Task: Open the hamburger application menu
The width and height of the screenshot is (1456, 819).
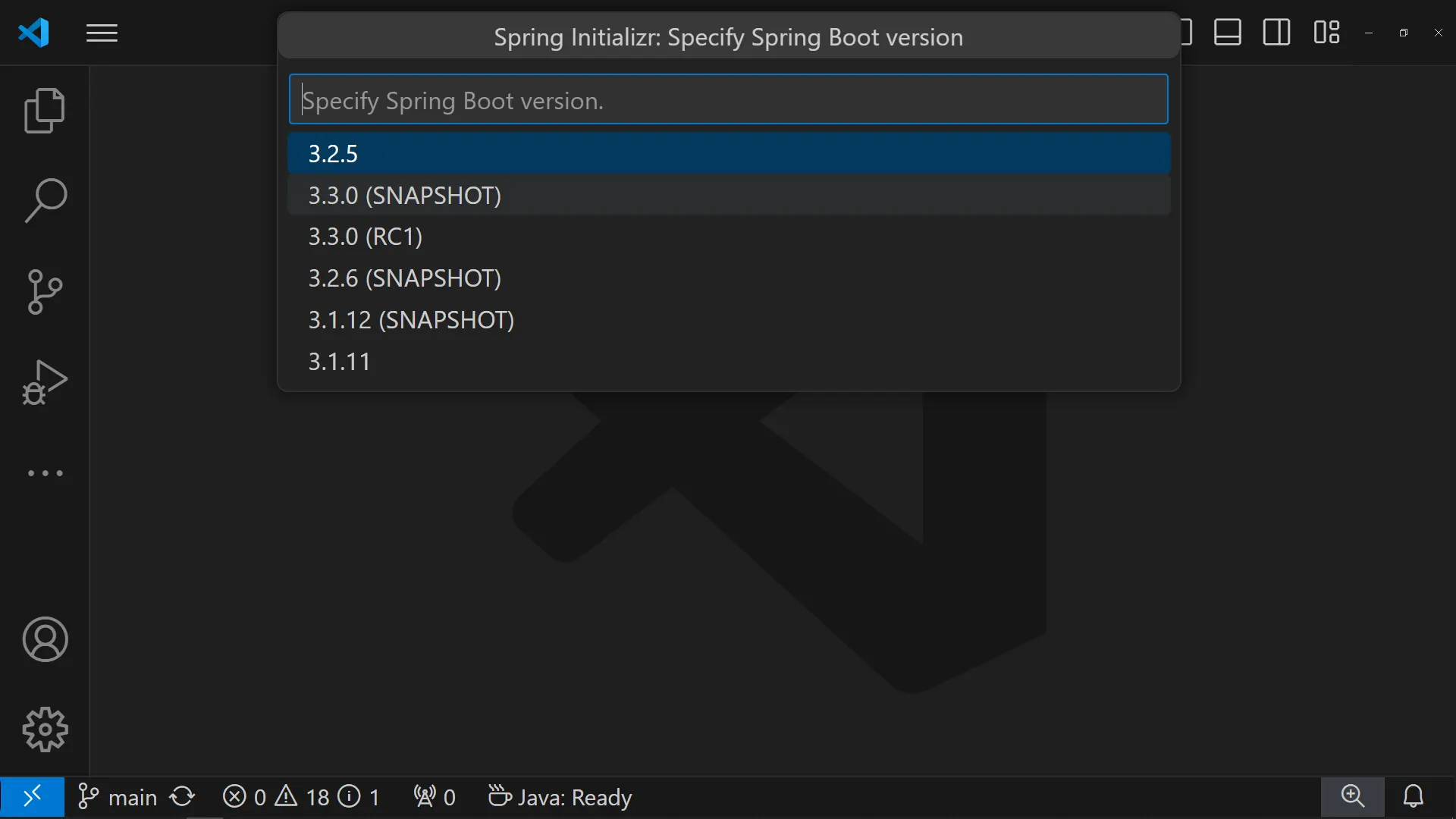Action: pos(102,33)
